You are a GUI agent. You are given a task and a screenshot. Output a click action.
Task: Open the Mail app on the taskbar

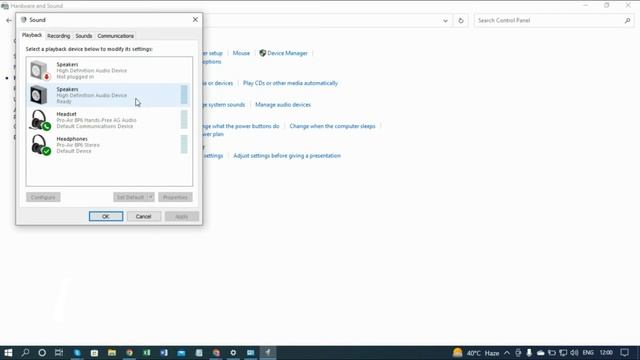coord(181,353)
